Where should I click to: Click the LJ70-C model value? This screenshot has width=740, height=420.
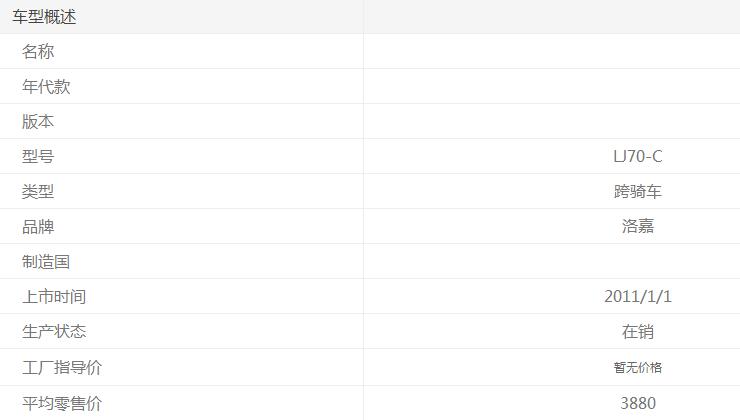(x=638, y=157)
